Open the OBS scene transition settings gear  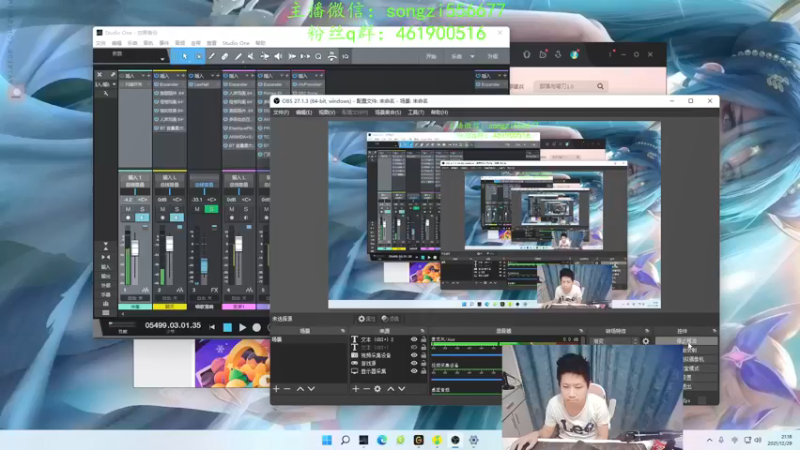click(x=646, y=341)
